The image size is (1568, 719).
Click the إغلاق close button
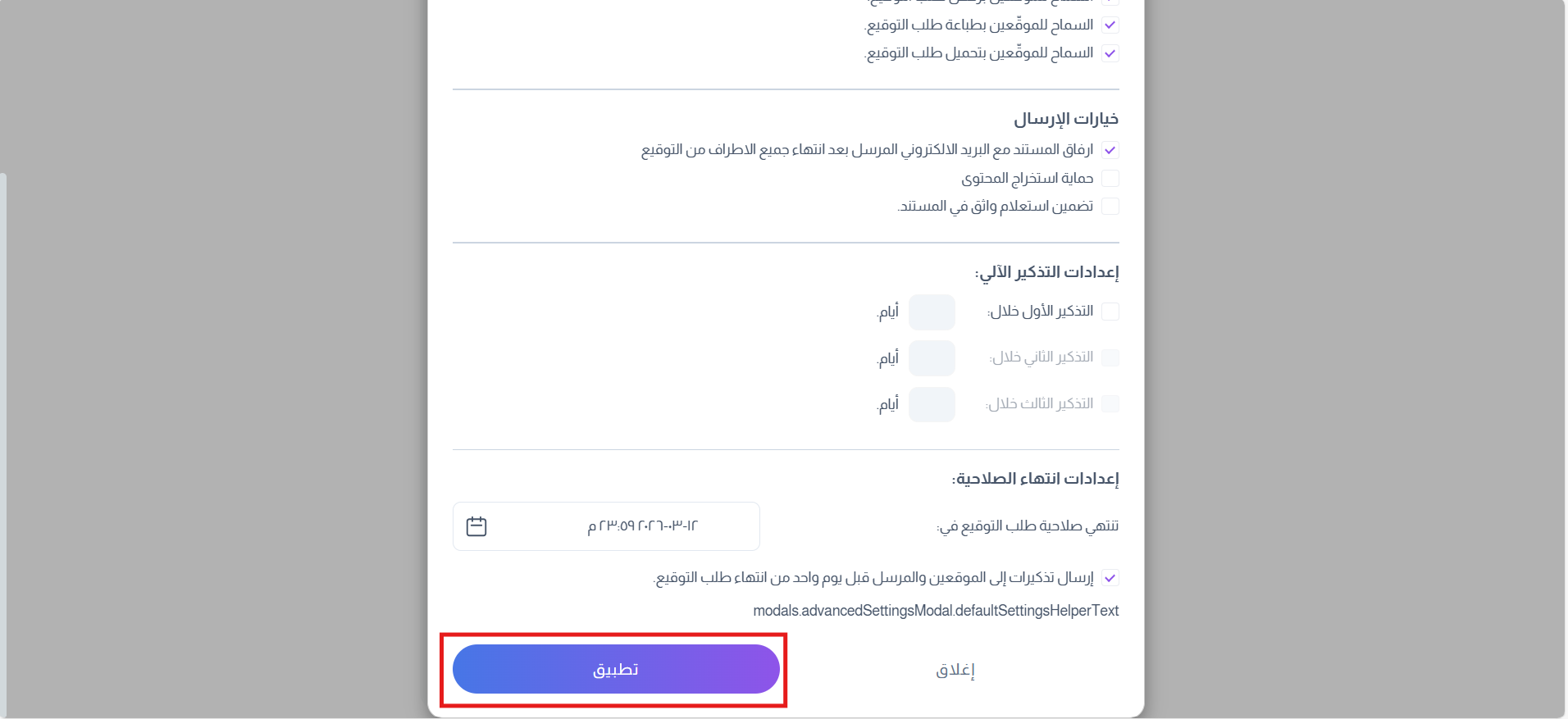point(955,670)
